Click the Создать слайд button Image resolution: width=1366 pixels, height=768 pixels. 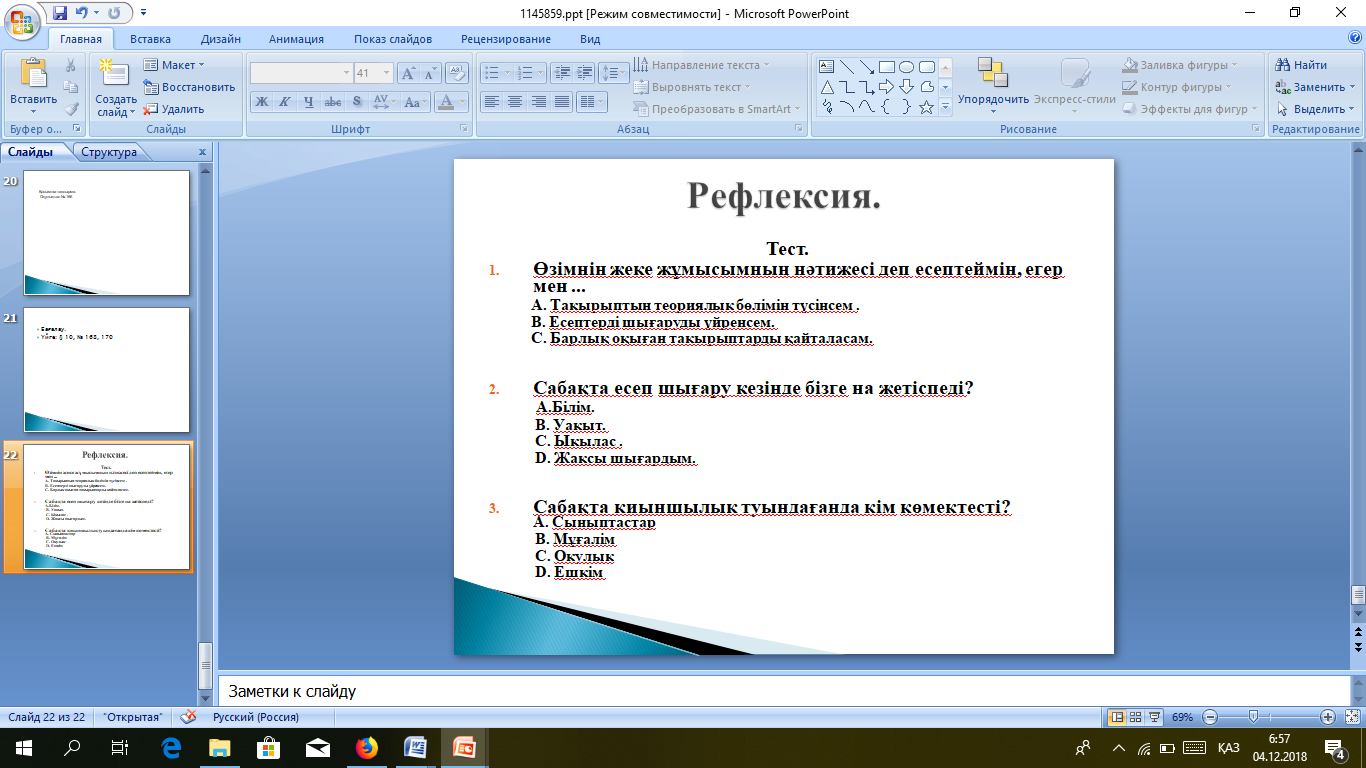[116, 88]
